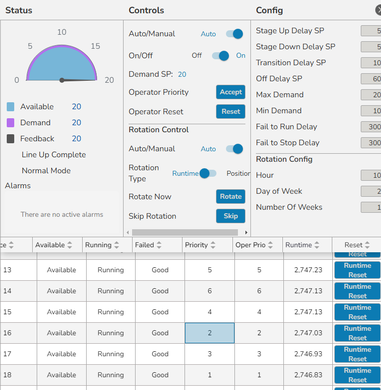Click sort arrows on Reset column
This screenshot has height=390, width=381.
tap(367, 245)
